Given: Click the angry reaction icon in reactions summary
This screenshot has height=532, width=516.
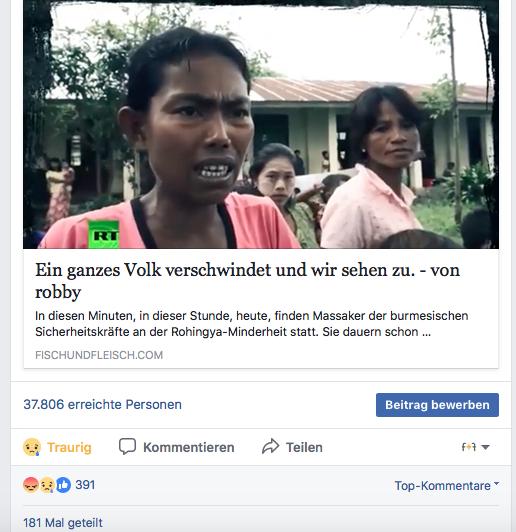Looking at the screenshot, I should [31, 485].
